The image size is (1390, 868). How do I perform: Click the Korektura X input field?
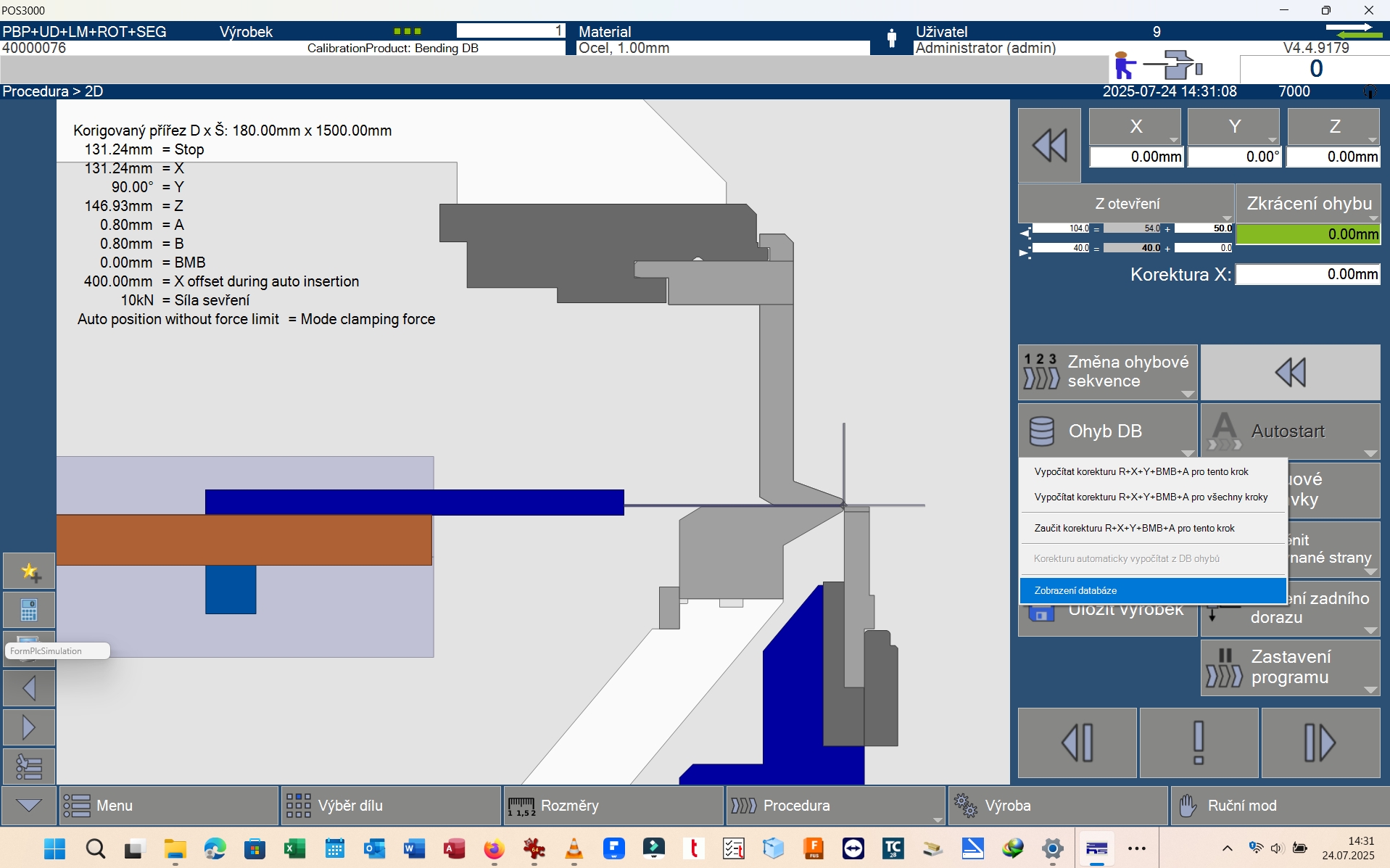click(1307, 274)
